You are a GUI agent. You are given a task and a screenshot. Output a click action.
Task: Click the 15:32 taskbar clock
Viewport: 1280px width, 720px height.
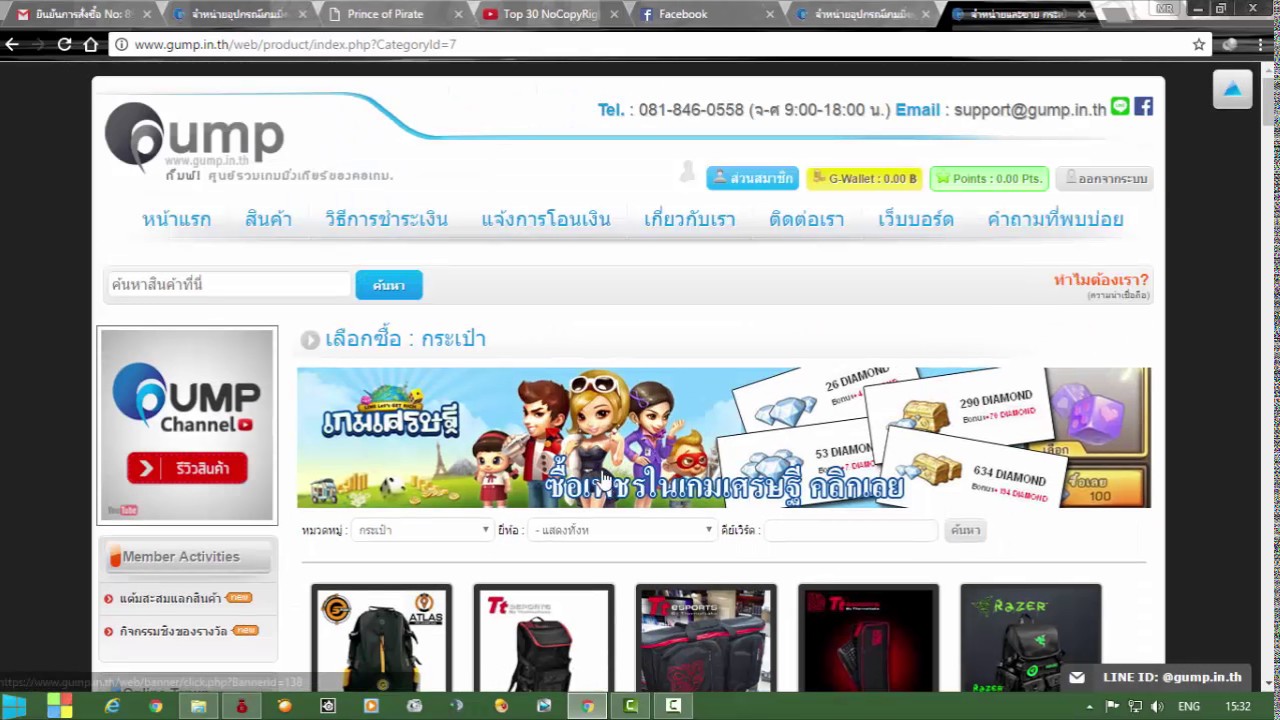[1238, 706]
